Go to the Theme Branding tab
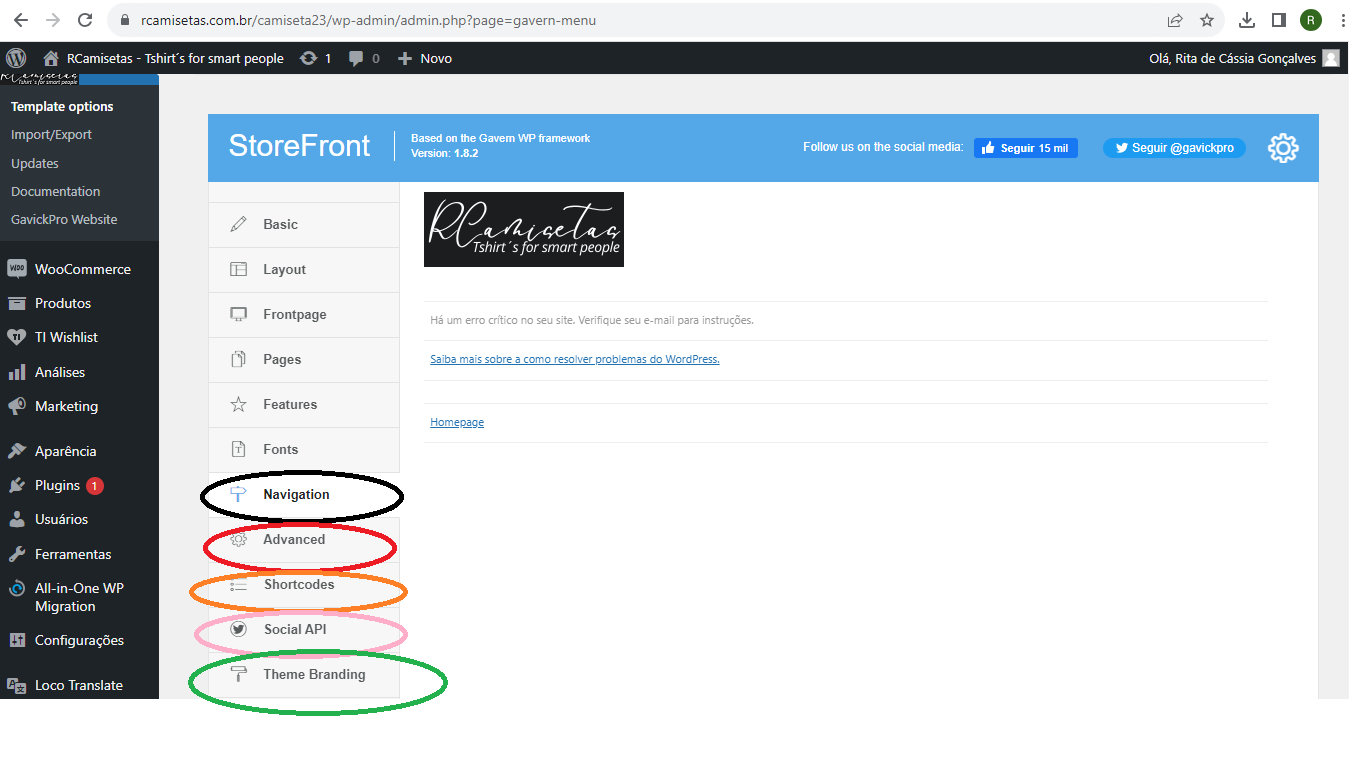This screenshot has width=1366, height=768. 304,675
